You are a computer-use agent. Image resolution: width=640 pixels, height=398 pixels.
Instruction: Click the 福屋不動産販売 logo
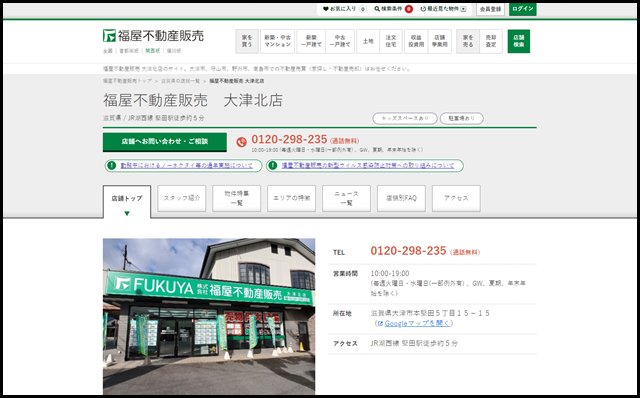click(x=153, y=36)
